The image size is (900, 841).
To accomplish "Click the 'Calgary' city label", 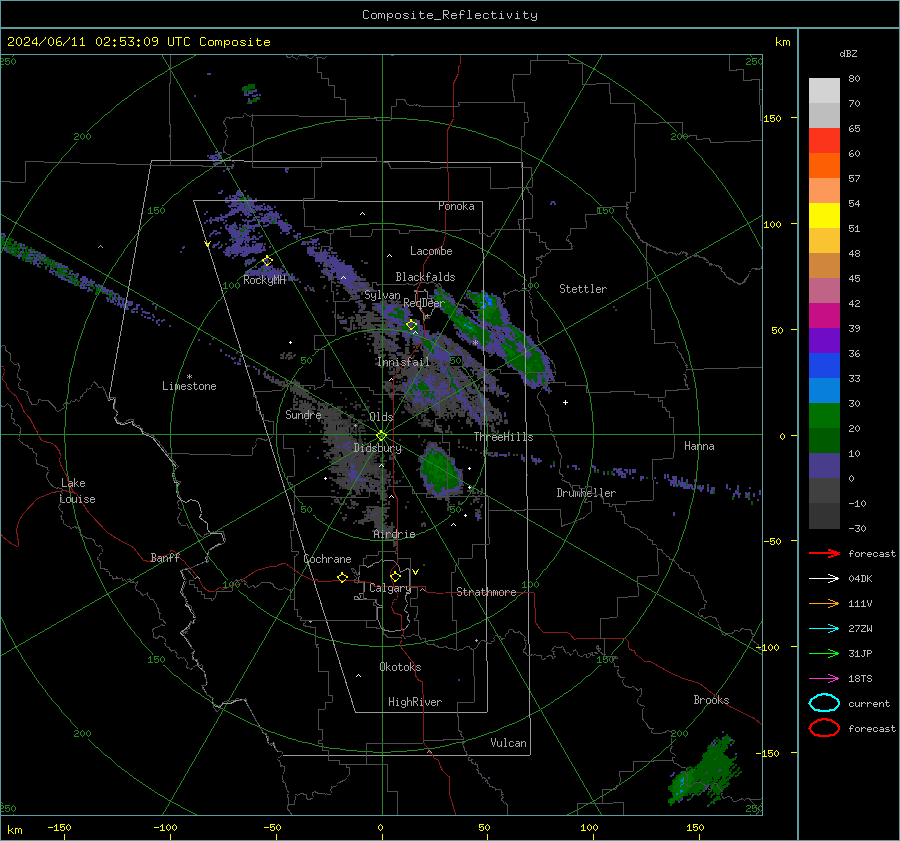I will point(390,588).
